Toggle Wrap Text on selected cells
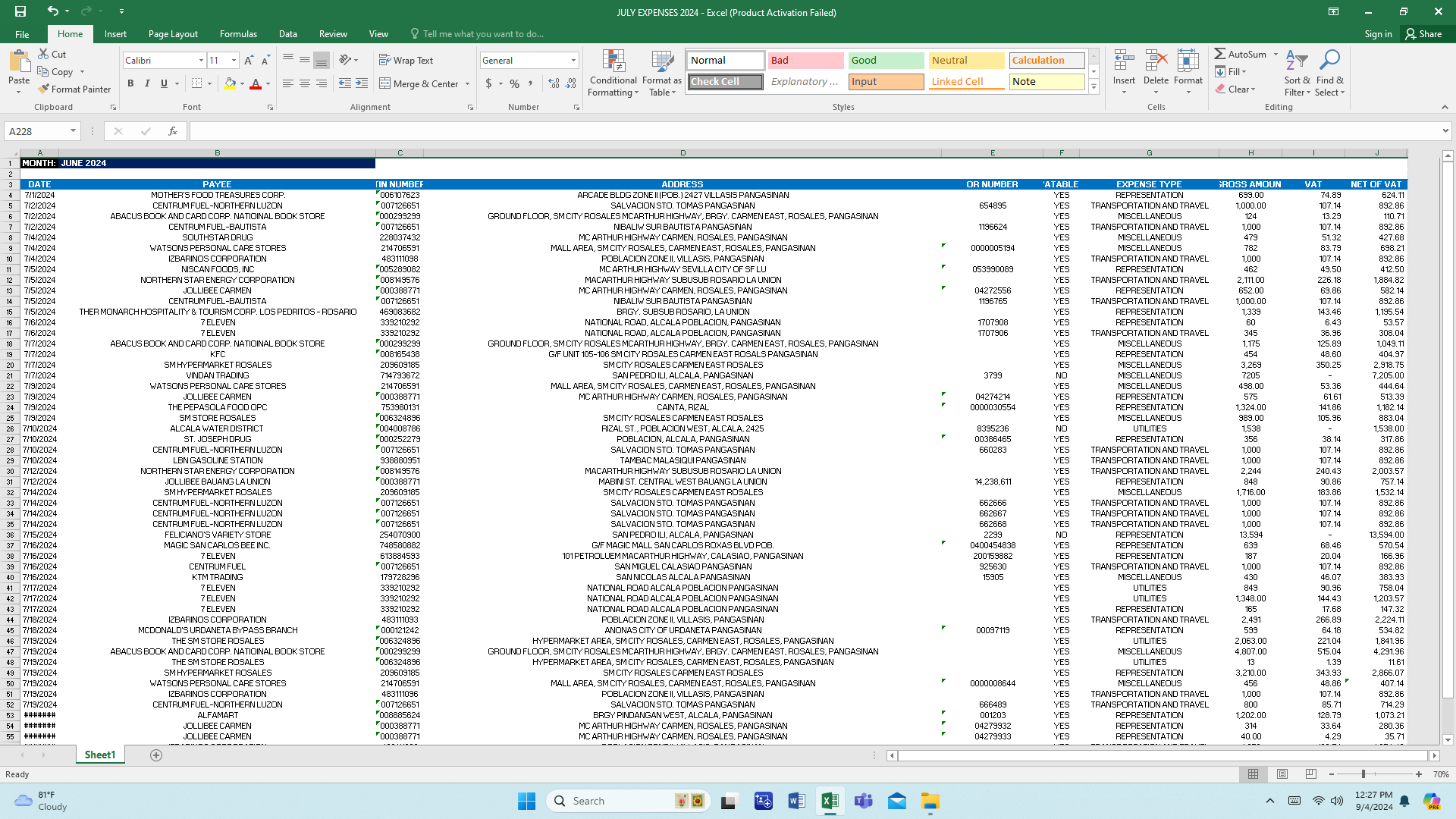This screenshot has height=819, width=1456. click(406, 60)
